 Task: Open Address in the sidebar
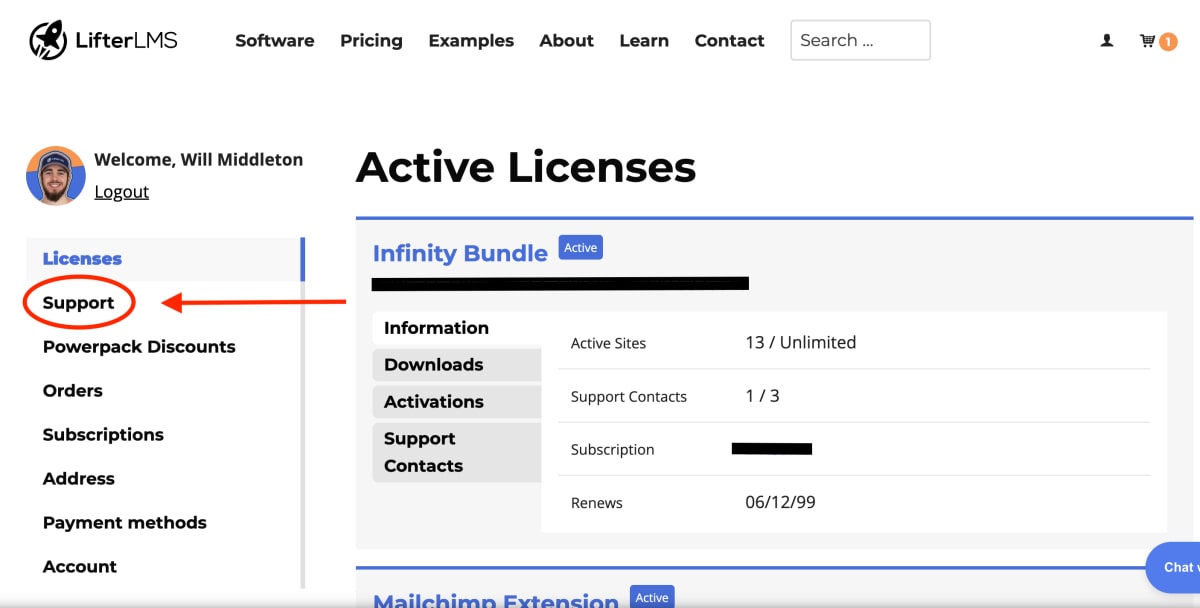click(x=78, y=479)
